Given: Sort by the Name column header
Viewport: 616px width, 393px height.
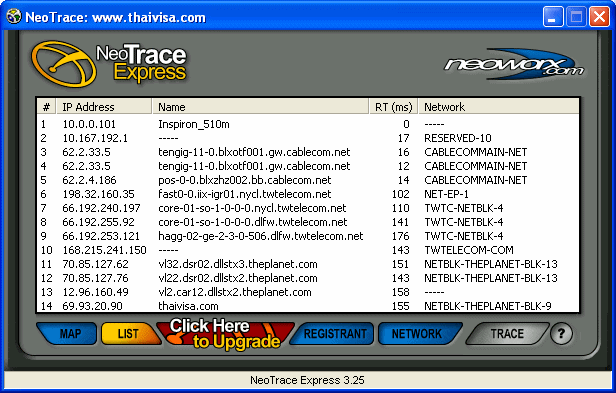Looking at the screenshot, I should click(x=260, y=107).
